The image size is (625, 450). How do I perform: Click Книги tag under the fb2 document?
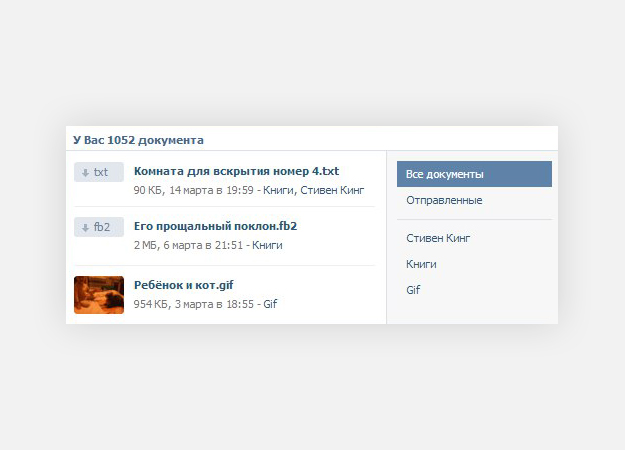tap(267, 245)
